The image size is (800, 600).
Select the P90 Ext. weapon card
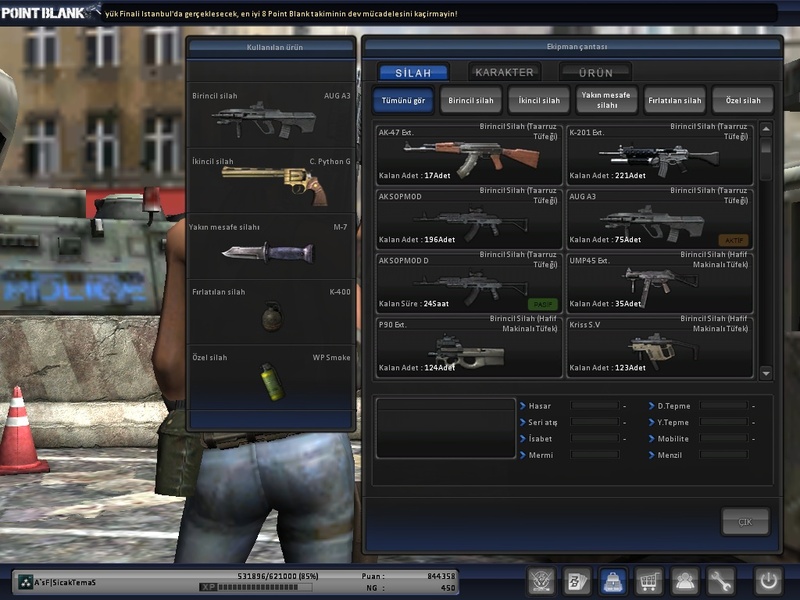[x=468, y=346]
